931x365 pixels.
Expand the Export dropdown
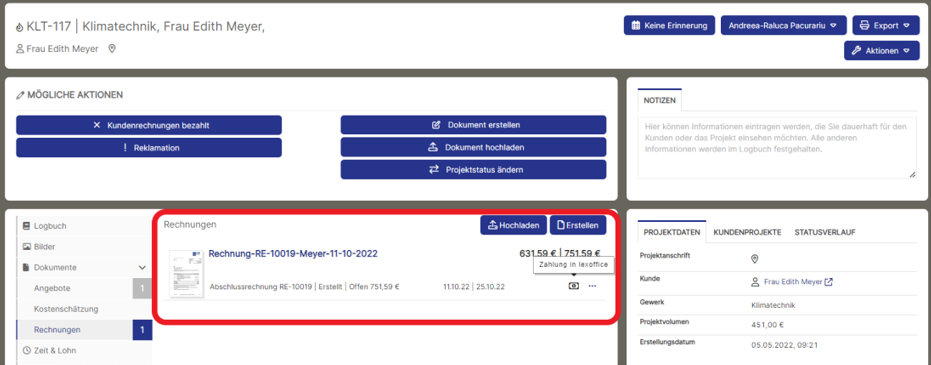pos(886,26)
